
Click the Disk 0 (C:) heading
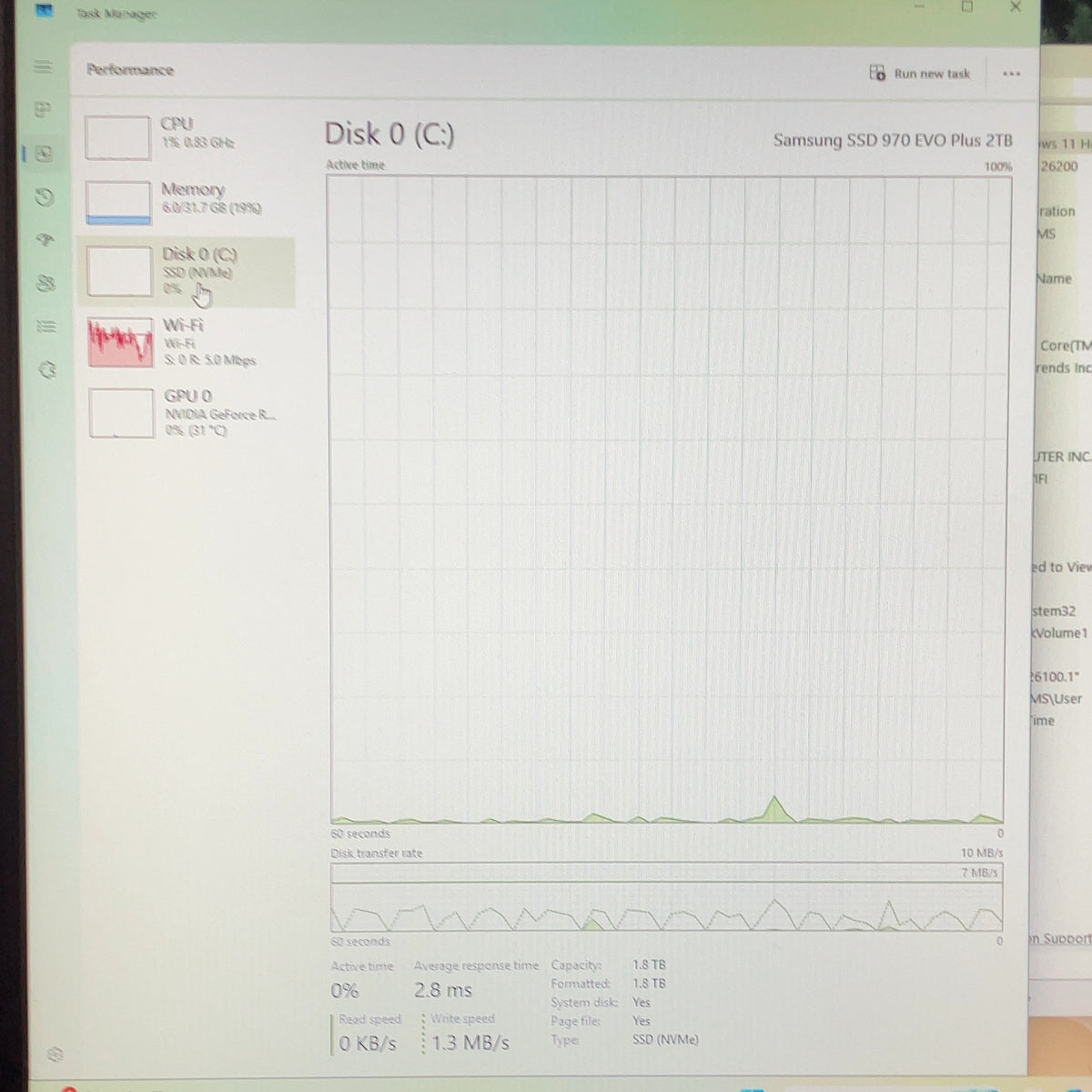[389, 135]
